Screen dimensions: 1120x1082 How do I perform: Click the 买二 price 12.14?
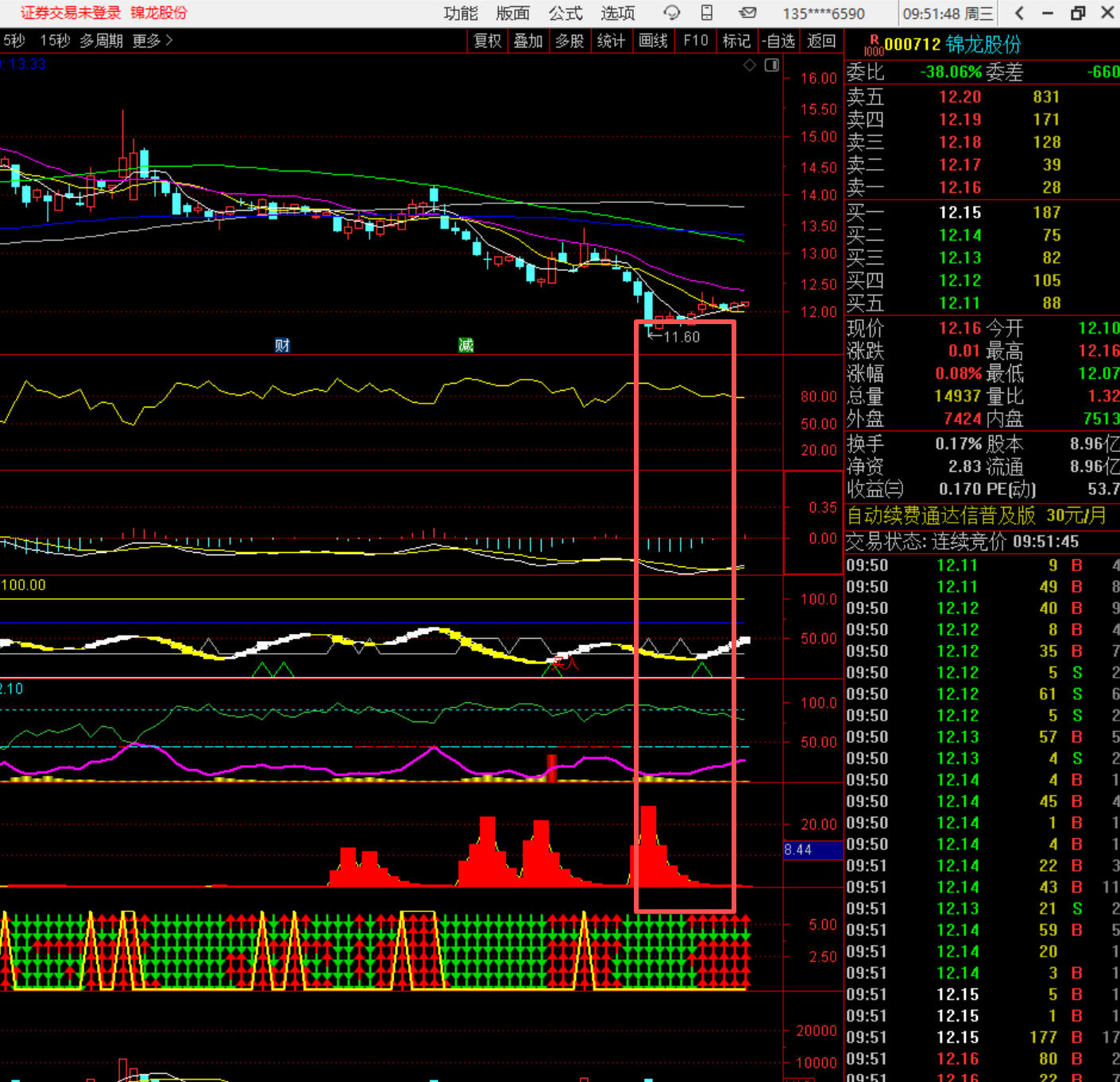(960, 235)
